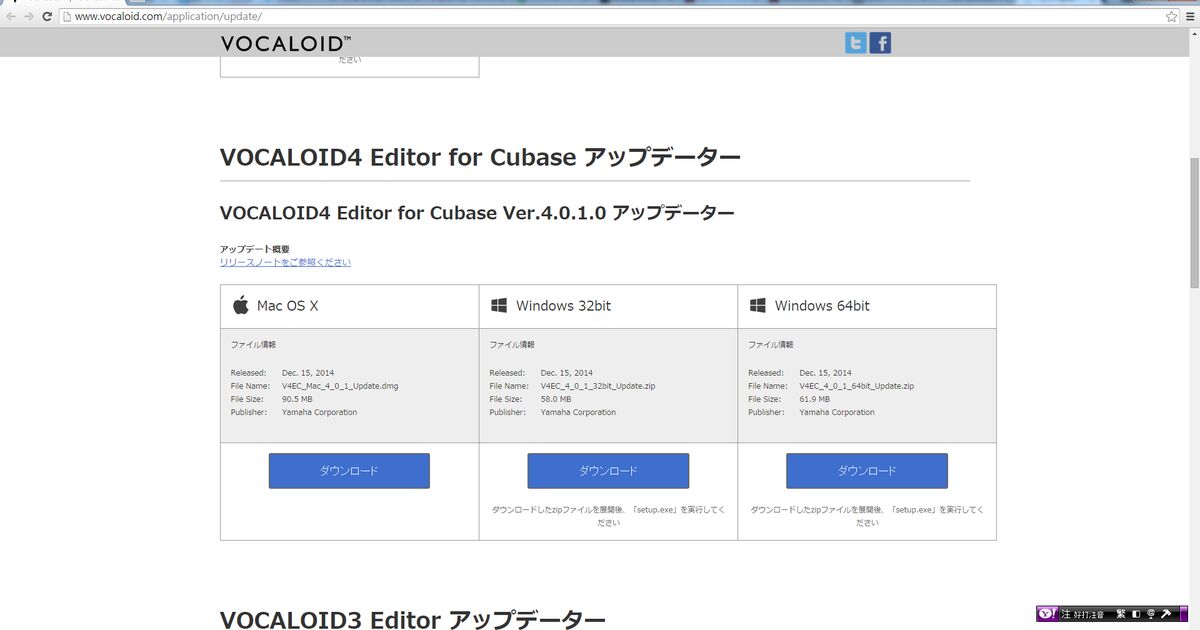
Task: Open the リリースノートをご参照ください link
Action: coord(285,262)
